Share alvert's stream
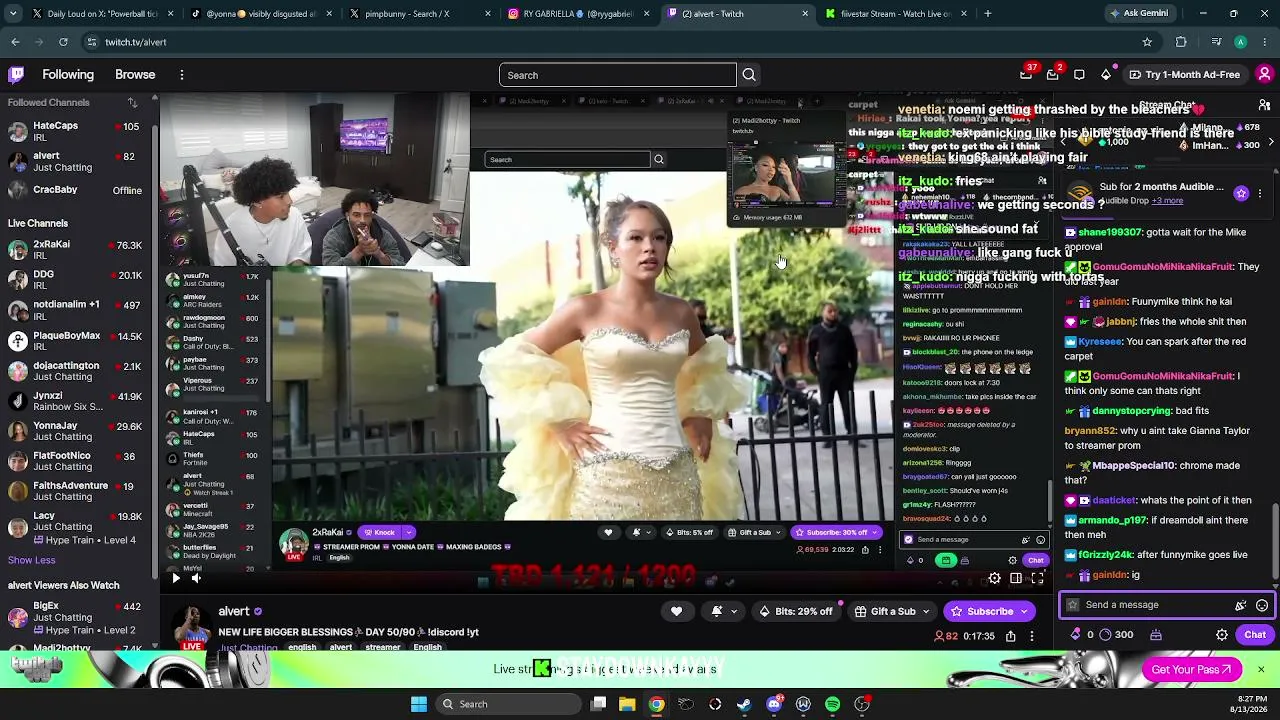Viewport: 1280px width, 720px height. pyautogui.click(x=1011, y=636)
